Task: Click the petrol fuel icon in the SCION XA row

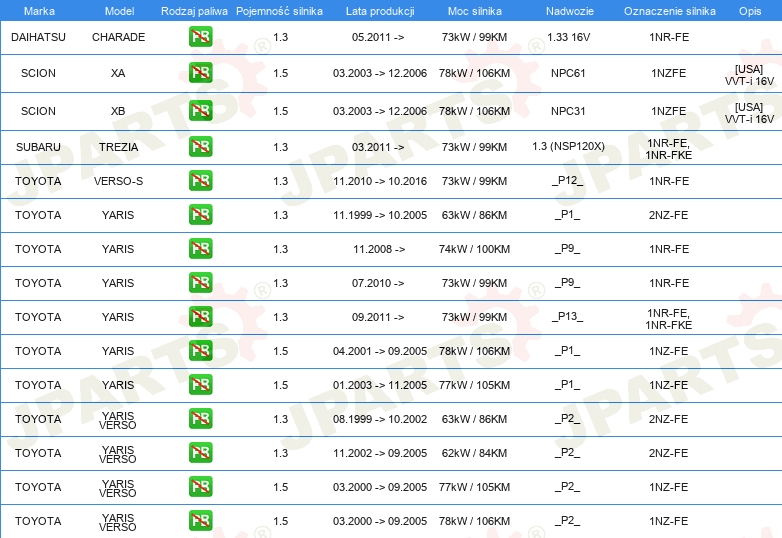Action: coord(200,73)
